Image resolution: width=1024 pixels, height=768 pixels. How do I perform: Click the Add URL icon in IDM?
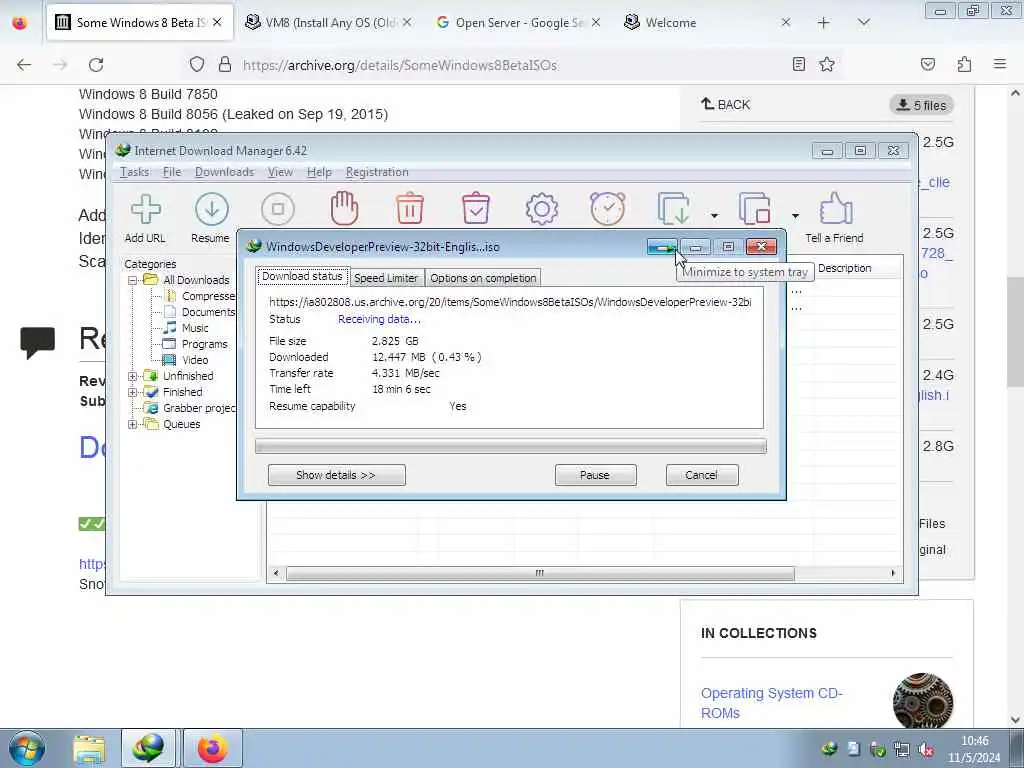point(145,210)
